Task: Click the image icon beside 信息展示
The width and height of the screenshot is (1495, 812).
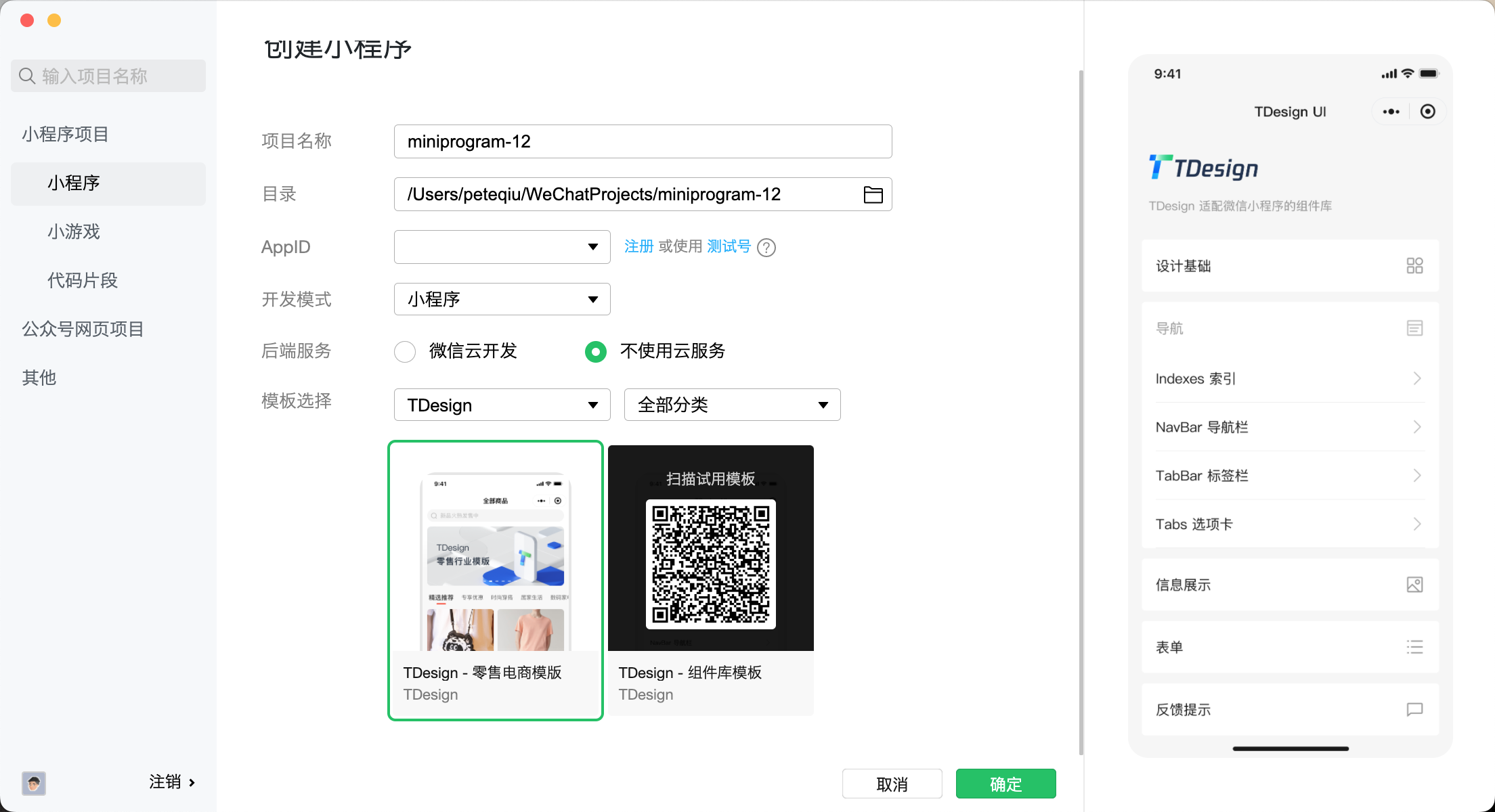Action: (x=1415, y=585)
